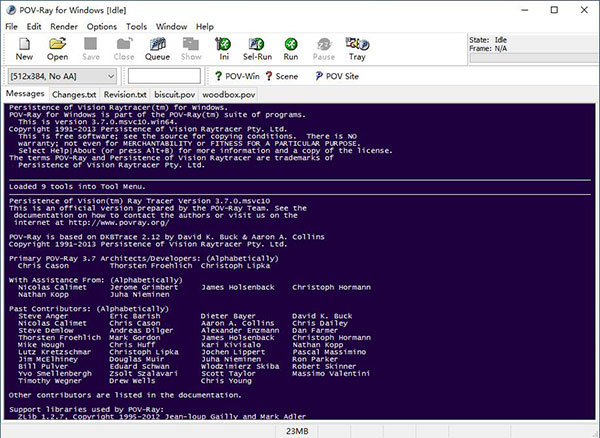Switch to the Changes.txt tab
Viewport: 600px width, 438px height.
click(75, 94)
